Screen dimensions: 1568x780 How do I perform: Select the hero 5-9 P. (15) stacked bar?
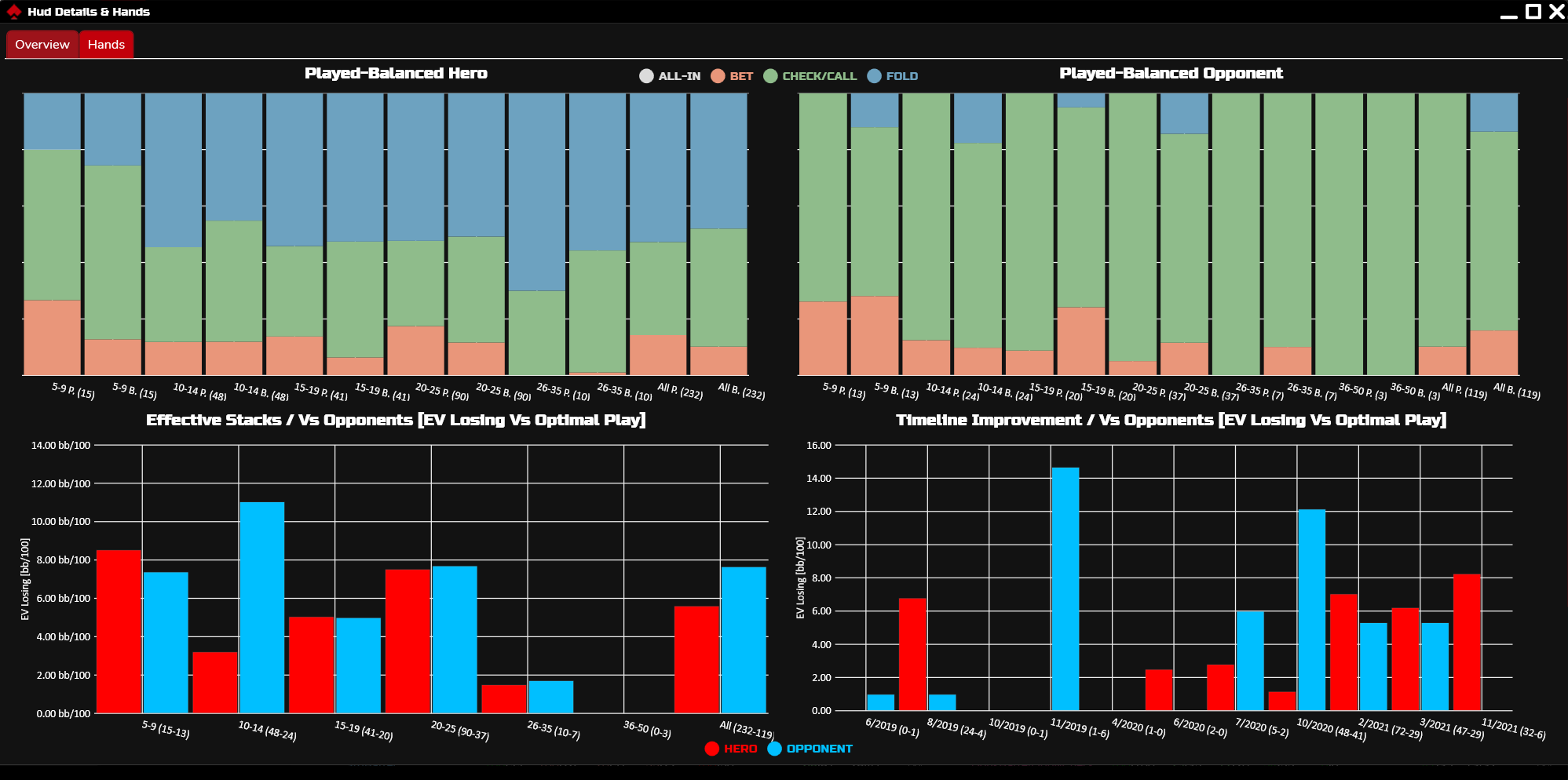click(x=52, y=234)
